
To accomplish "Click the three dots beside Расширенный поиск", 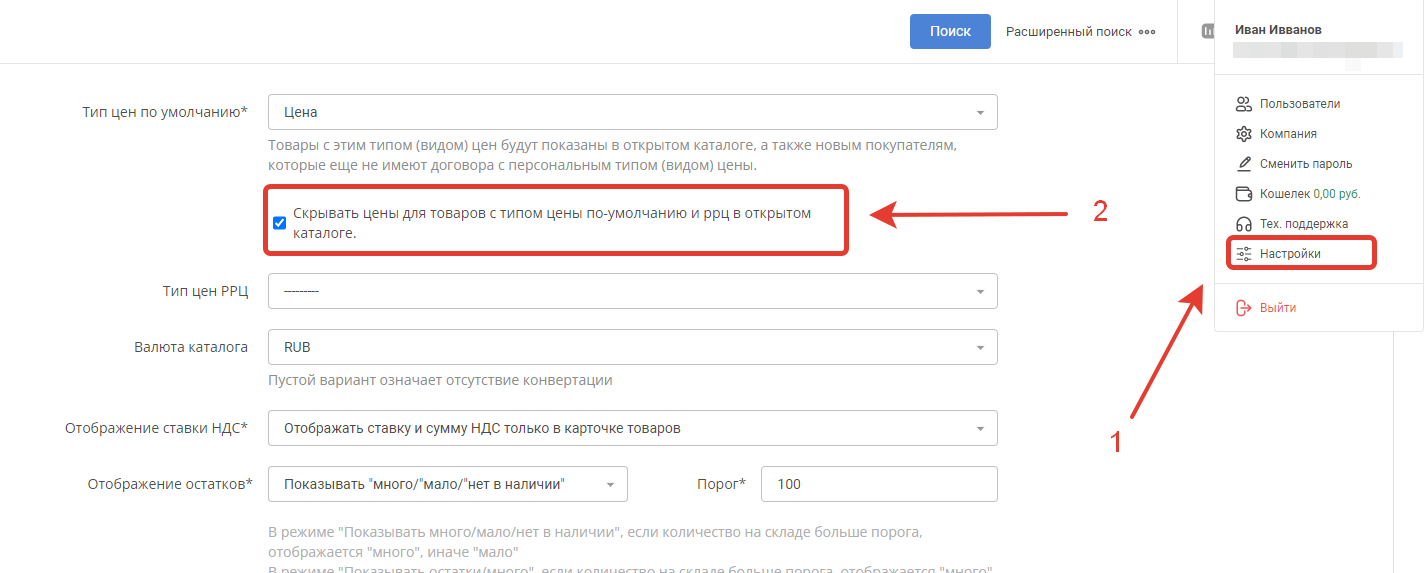I will point(1146,32).
